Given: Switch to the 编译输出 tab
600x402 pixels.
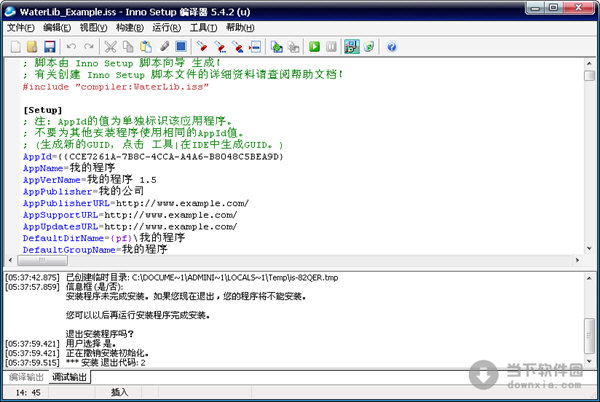Looking at the screenshot, I should (x=27, y=377).
